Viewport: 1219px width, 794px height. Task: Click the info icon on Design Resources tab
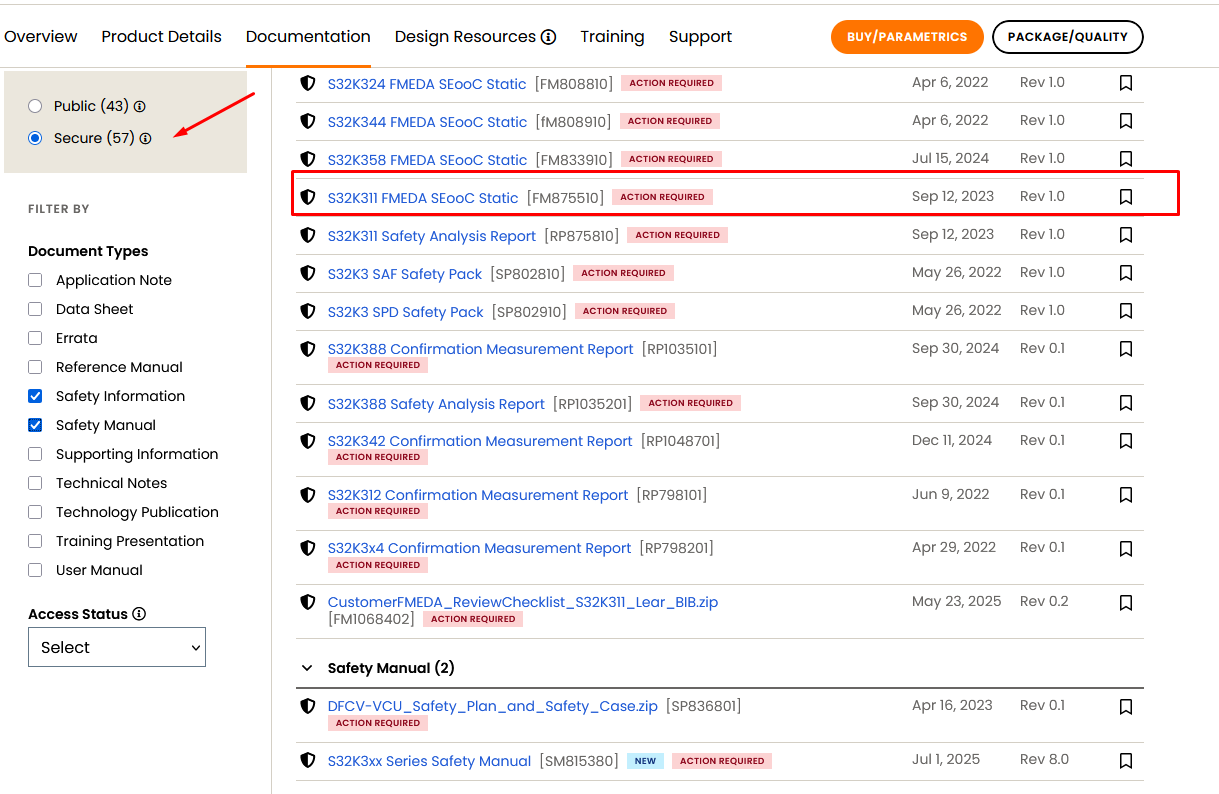(547, 36)
